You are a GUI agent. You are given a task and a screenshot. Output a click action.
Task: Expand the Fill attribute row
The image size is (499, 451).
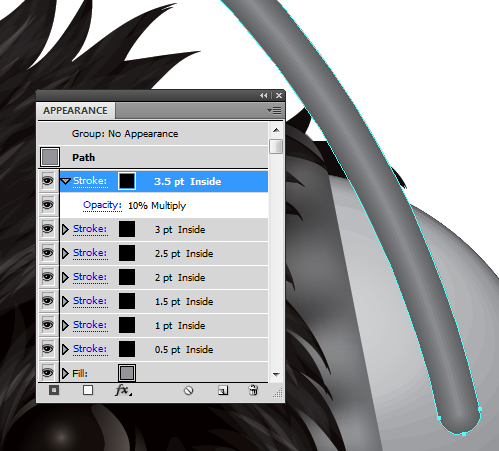click(x=65, y=373)
